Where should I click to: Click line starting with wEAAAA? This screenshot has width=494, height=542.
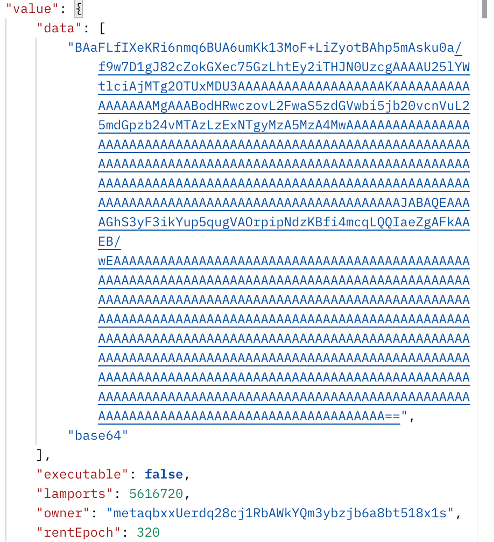tap(284, 261)
